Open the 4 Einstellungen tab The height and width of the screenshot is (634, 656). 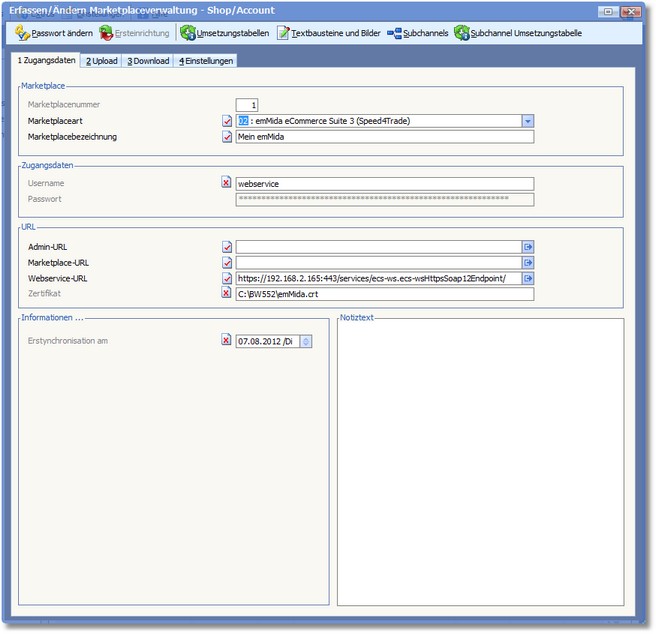[206, 61]
